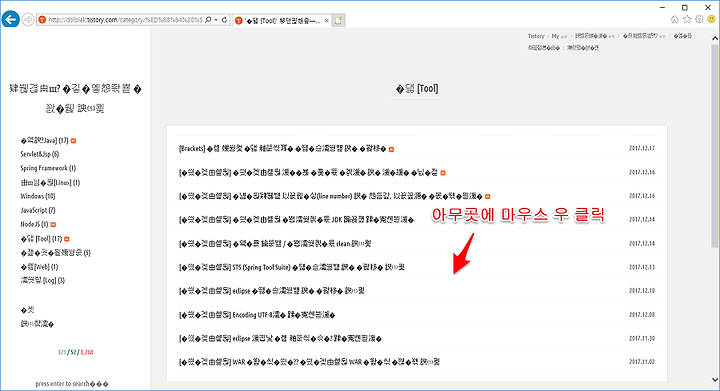Open the Servlet&Jsp (6) category
The image size is (720, 391).
39,154
